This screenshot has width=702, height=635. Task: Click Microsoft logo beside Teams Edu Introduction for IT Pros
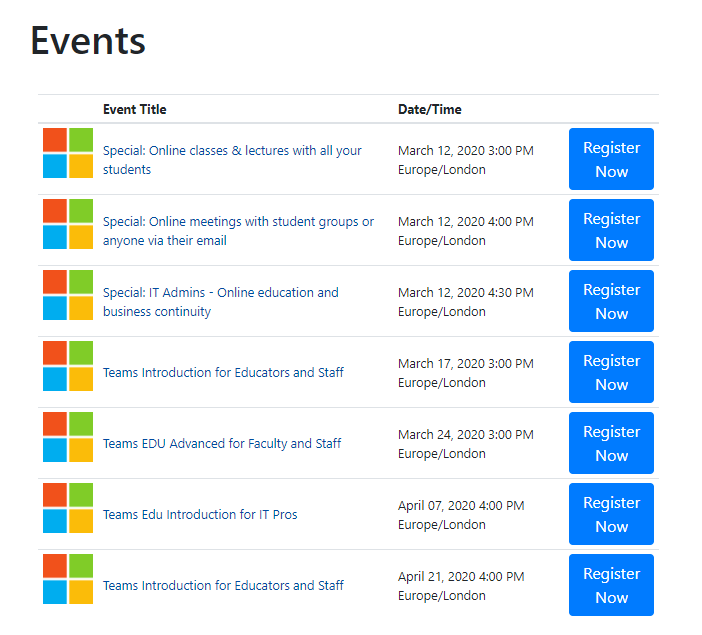tap(68, 508)
